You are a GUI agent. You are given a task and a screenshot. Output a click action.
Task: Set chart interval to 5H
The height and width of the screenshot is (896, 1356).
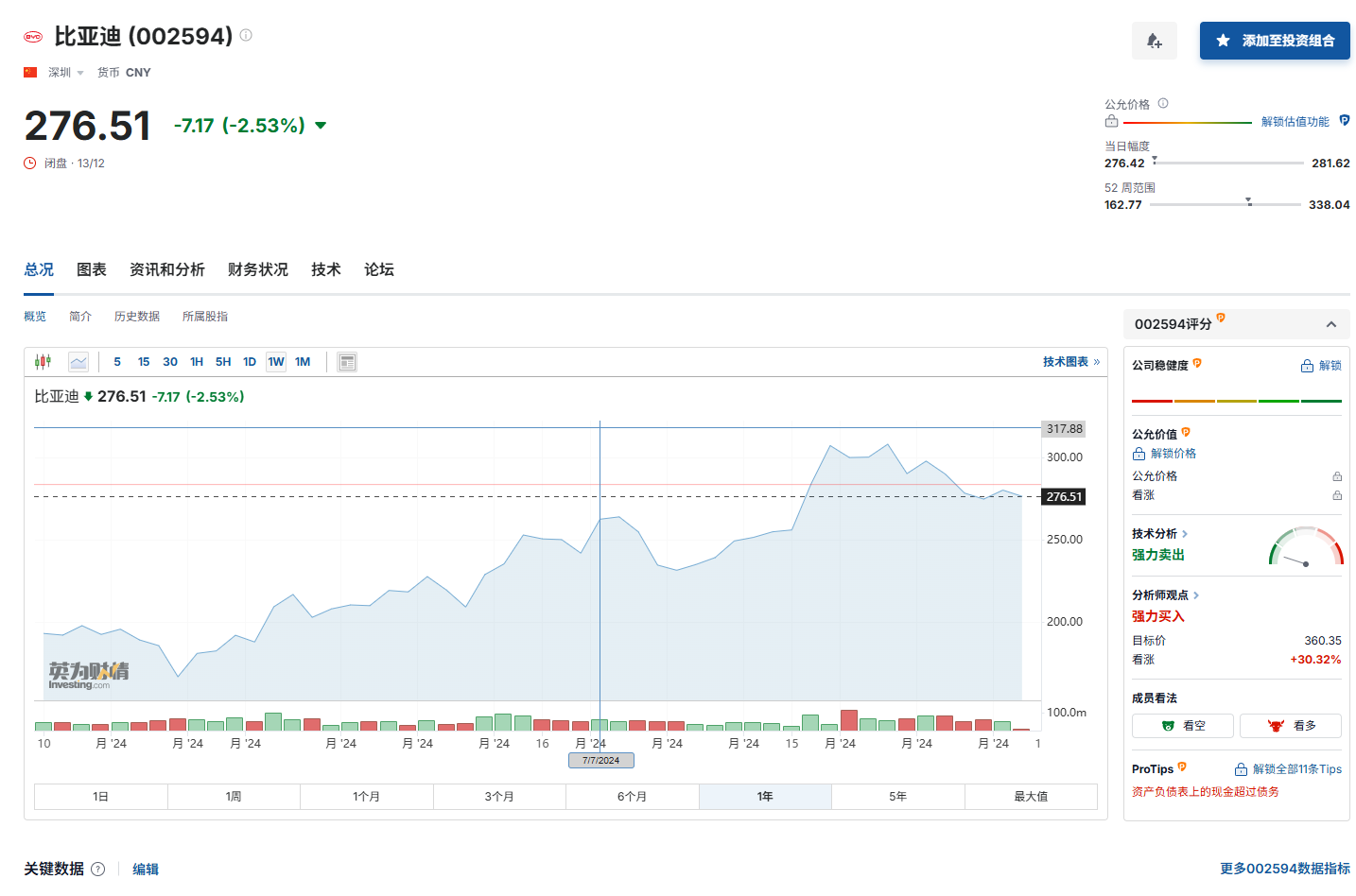(223, 362)
